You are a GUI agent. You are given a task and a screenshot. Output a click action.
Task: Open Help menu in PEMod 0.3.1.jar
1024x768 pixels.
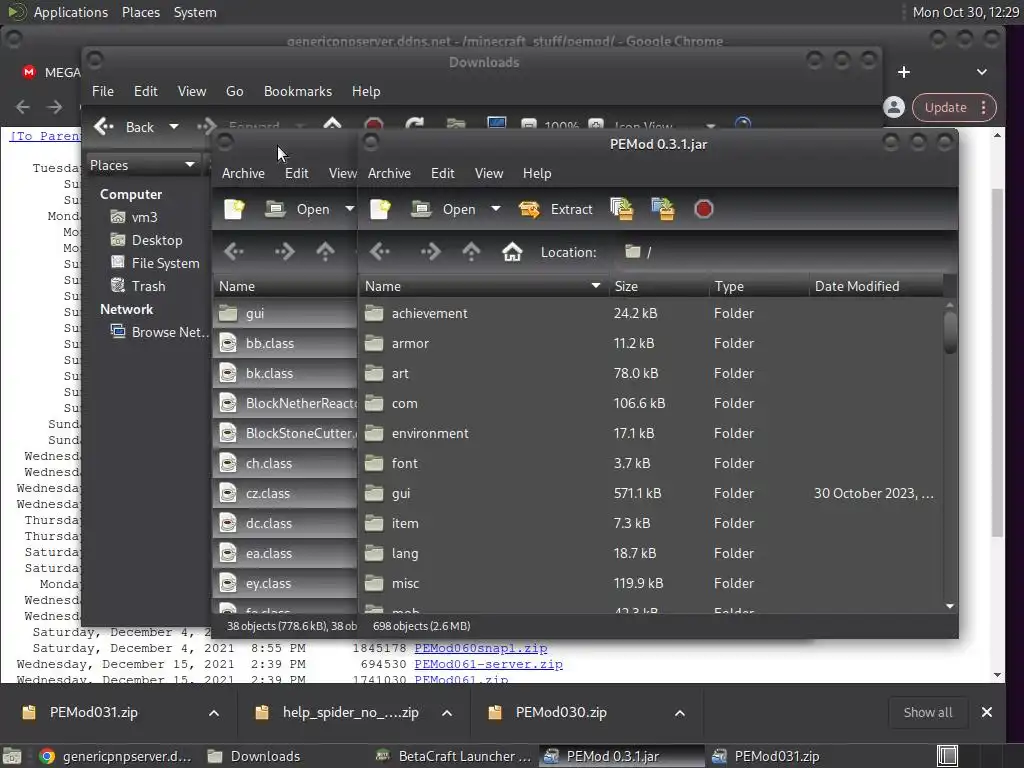tap(537, 173)
